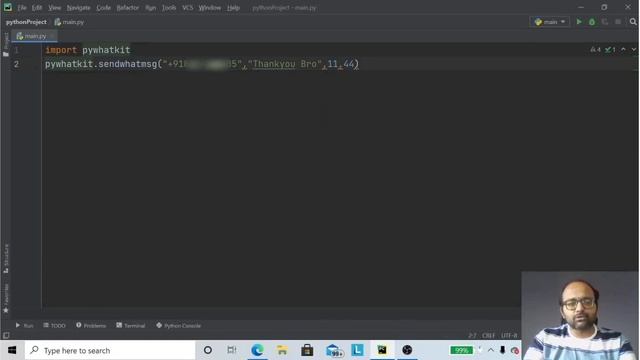Click the PyCharm logo icon in title bar

[x=8, y=7]
